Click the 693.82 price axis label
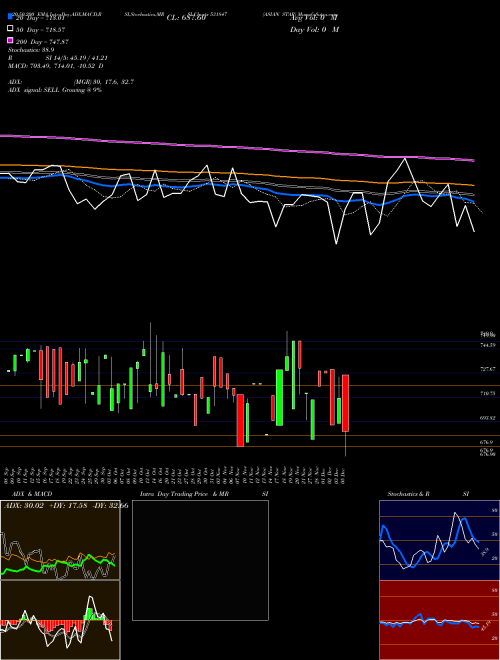Viewport: 500px width, 660px height. (x=488, y=418)
